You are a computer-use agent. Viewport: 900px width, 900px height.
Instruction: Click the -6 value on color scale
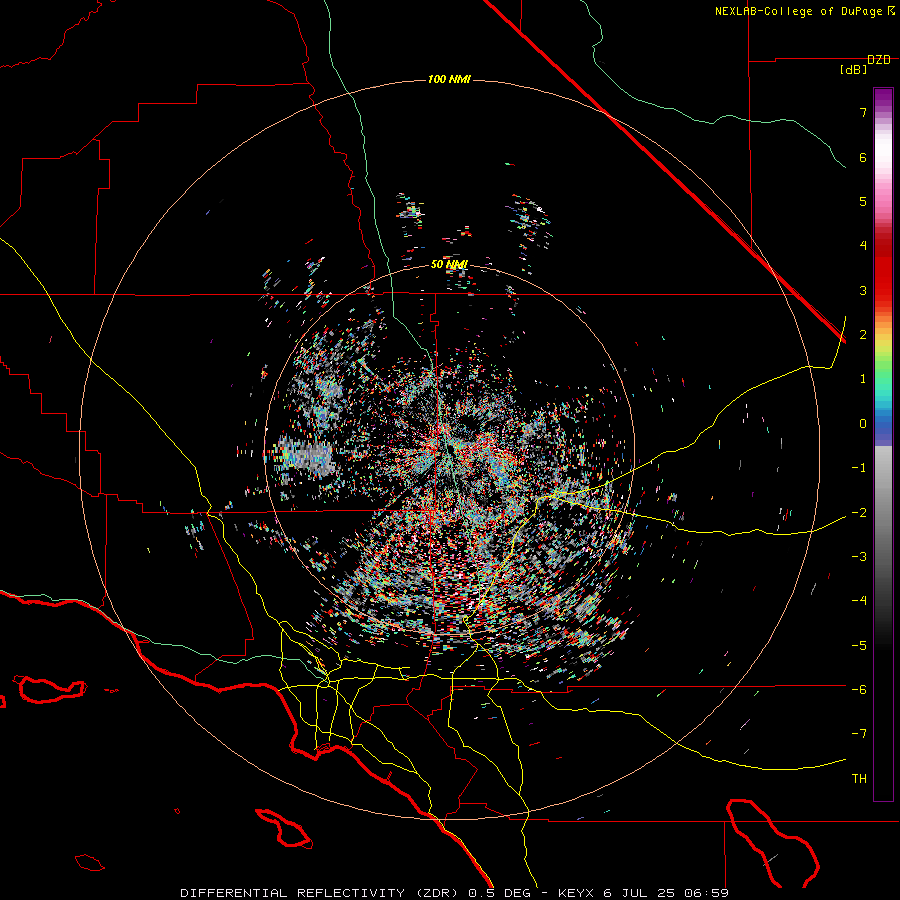pyautogui.click(x=859, y=690)
